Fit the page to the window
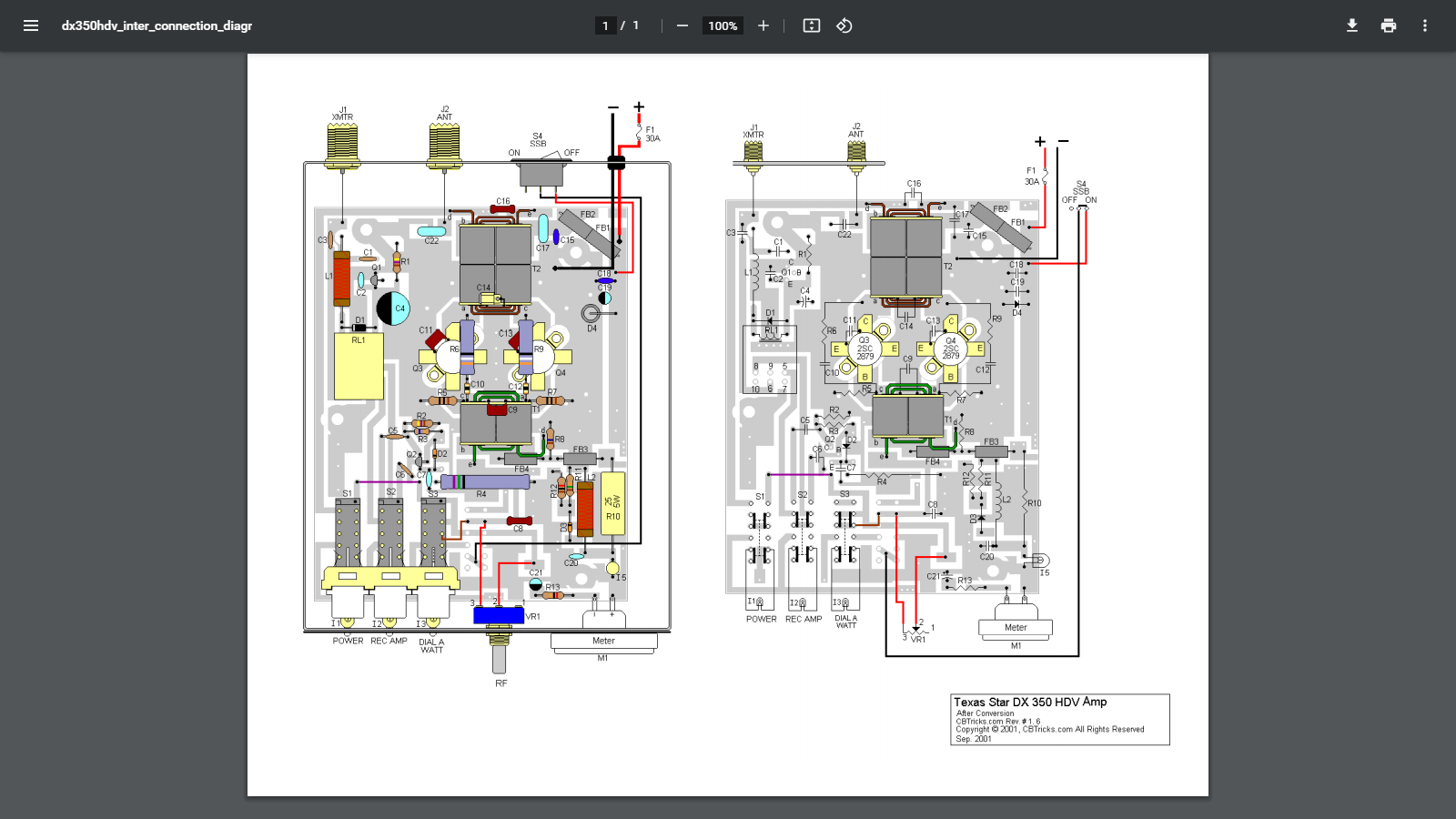This screenshot has width=1456, height=819. [x=810, y=25]
